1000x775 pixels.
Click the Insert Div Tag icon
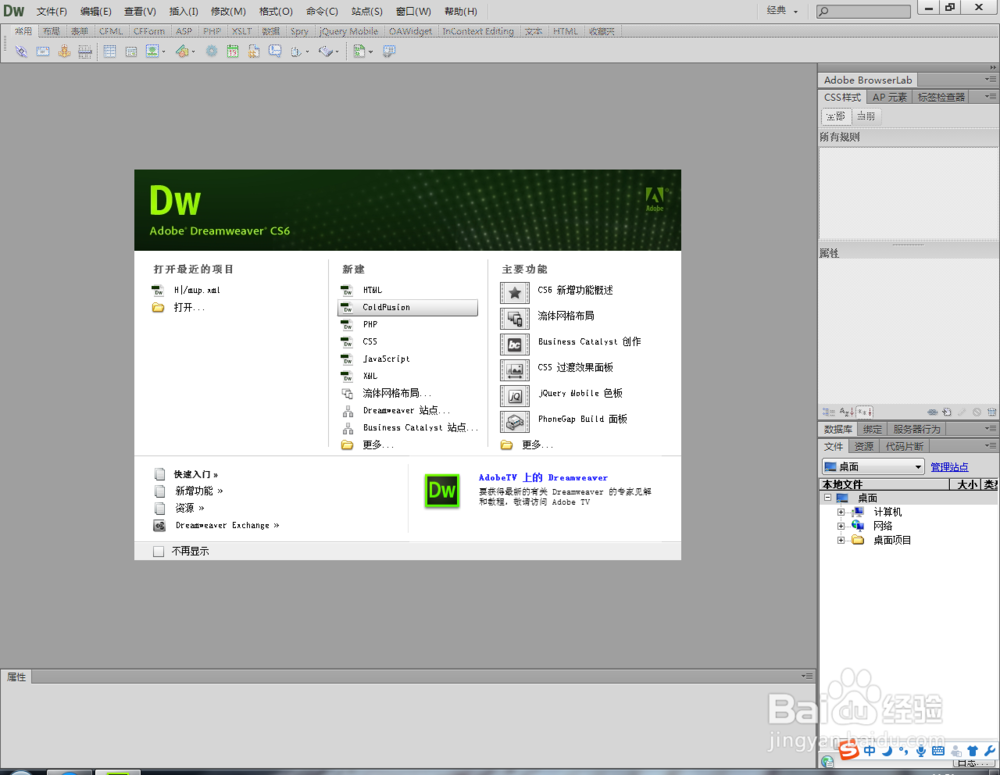coord(131,52)
